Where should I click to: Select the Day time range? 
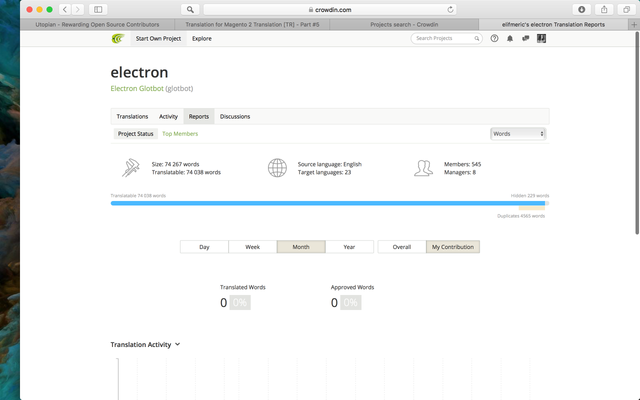(x=204, y=246)
